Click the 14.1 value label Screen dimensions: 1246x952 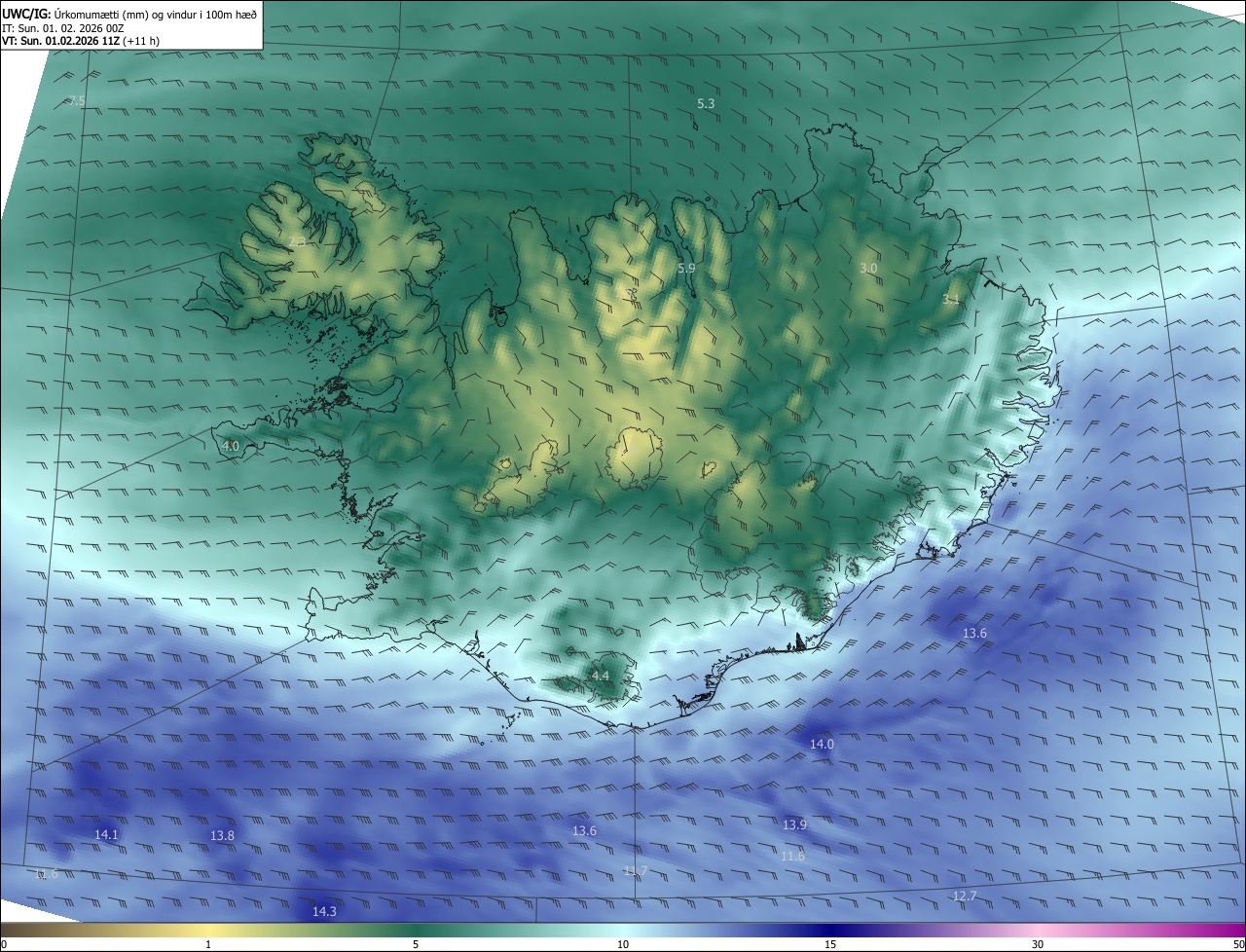click(106, 834)
